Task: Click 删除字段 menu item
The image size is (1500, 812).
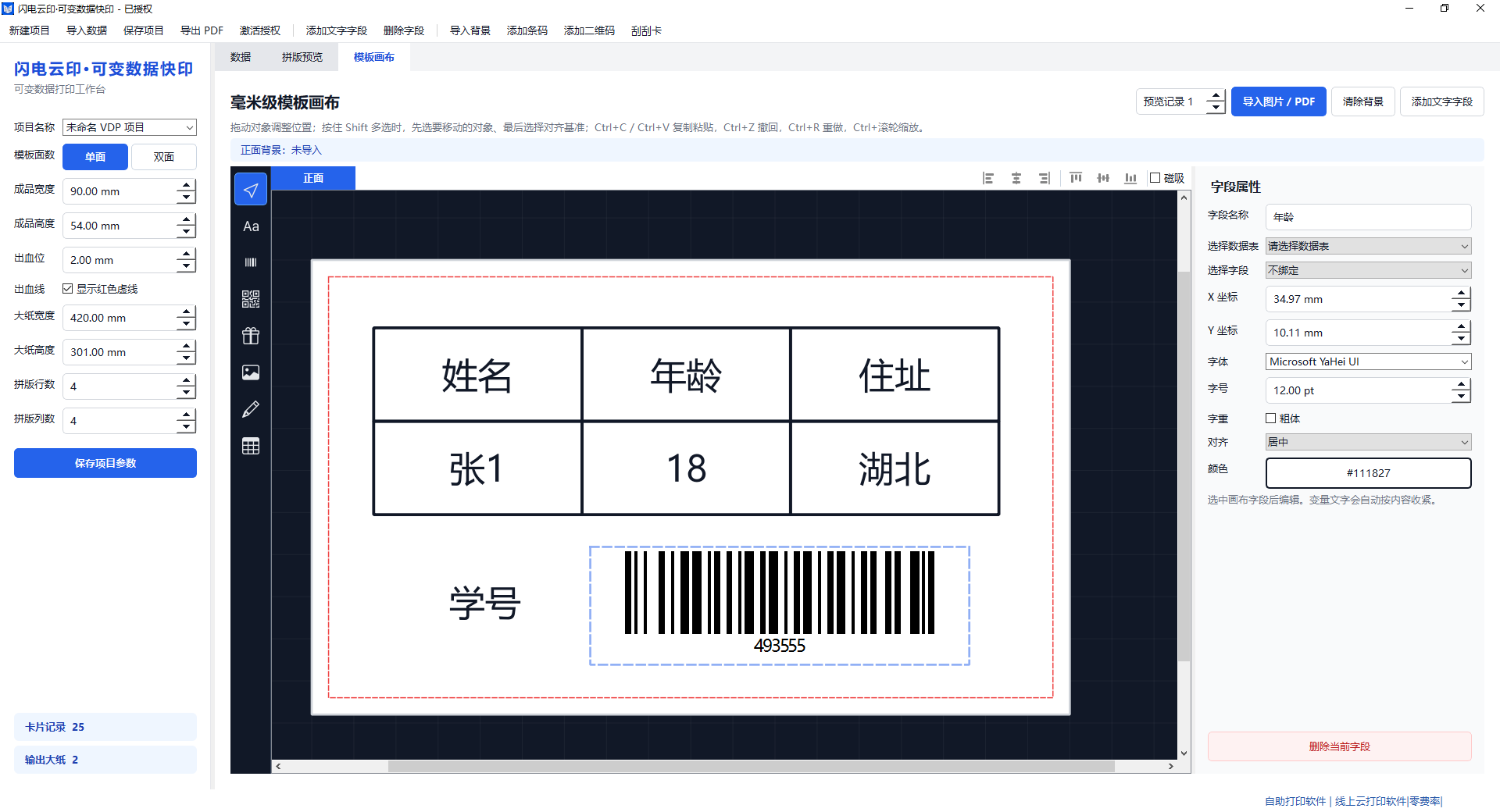Action: click(404, 30)
